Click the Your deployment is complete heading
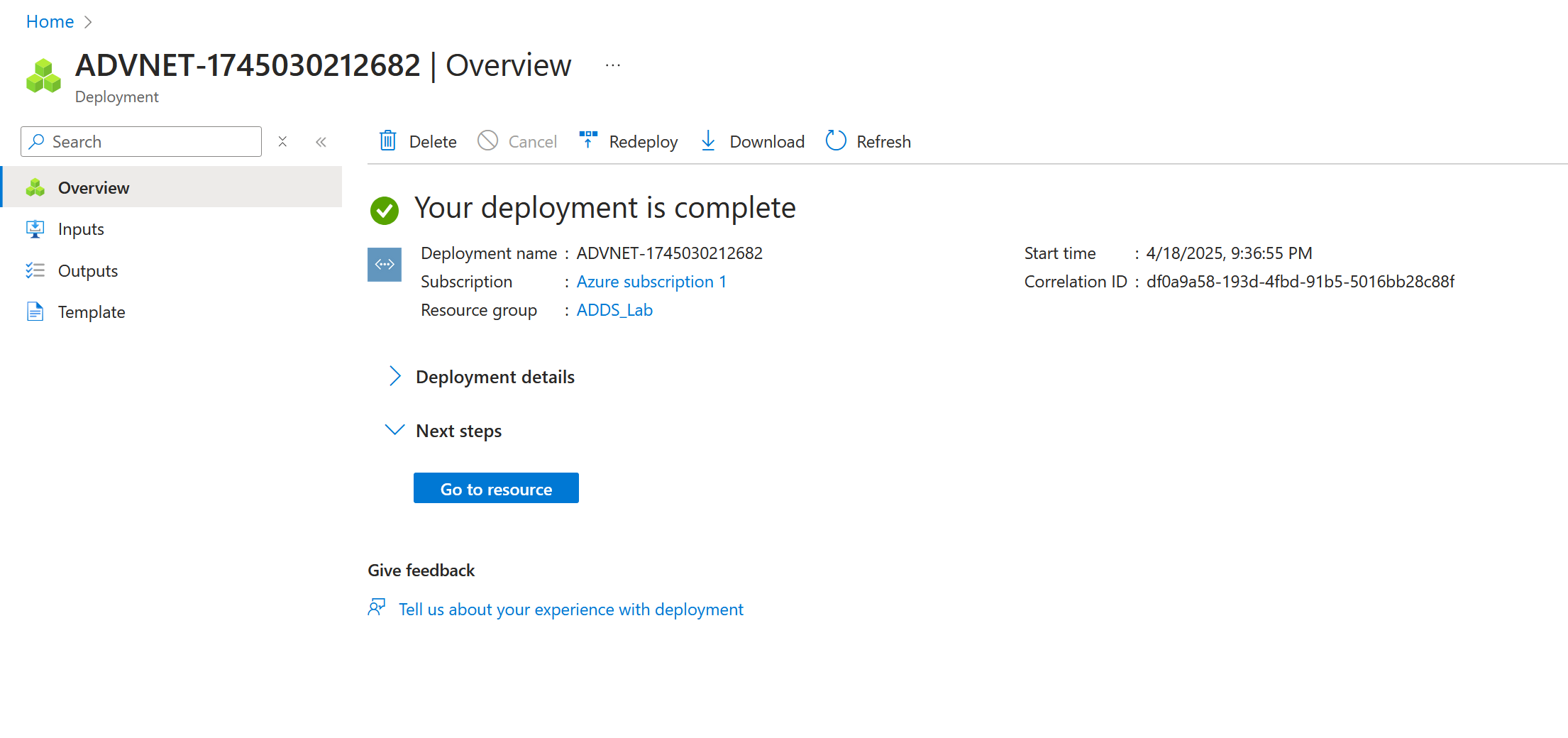The image size is (1568, 738). click(604, 208)
